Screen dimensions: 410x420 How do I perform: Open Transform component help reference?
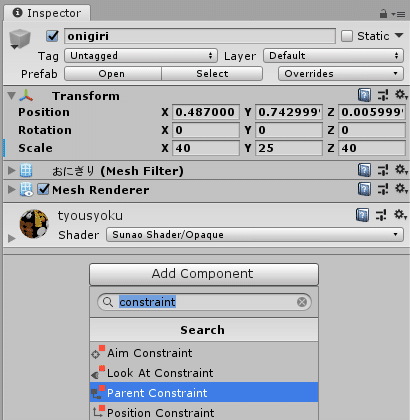[x=364, y=95]
